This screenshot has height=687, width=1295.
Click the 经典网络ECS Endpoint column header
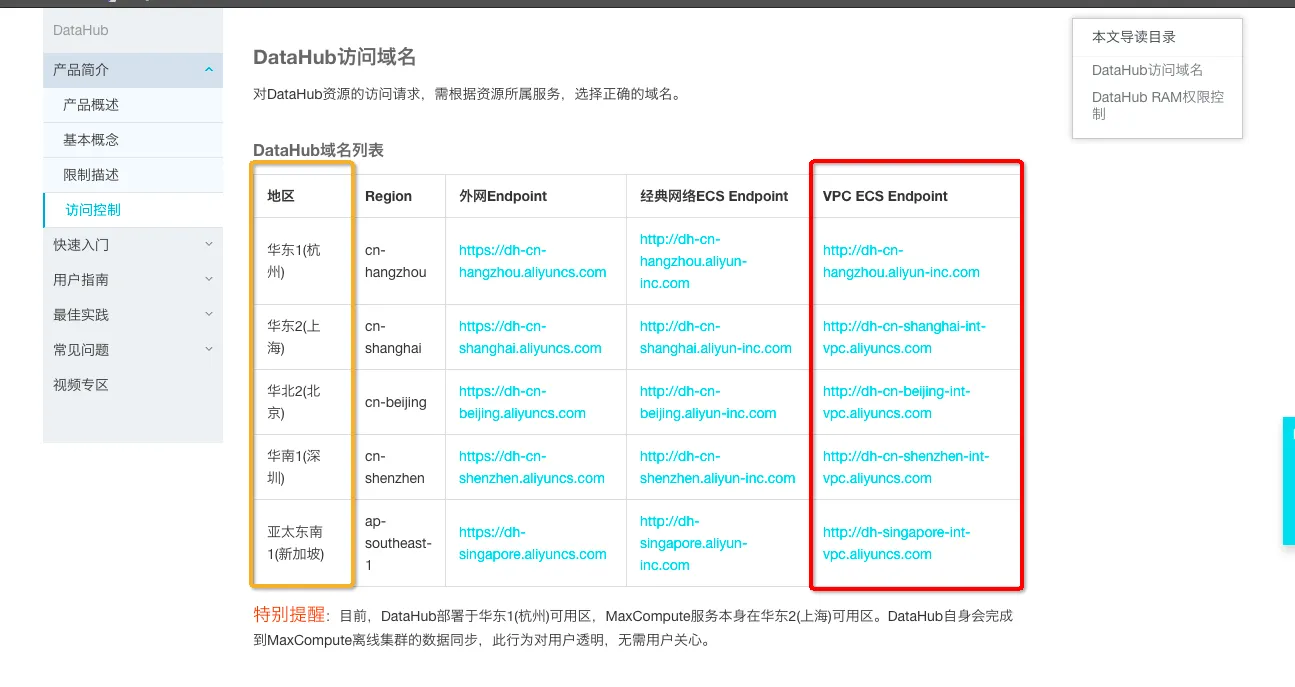point(714,196)
